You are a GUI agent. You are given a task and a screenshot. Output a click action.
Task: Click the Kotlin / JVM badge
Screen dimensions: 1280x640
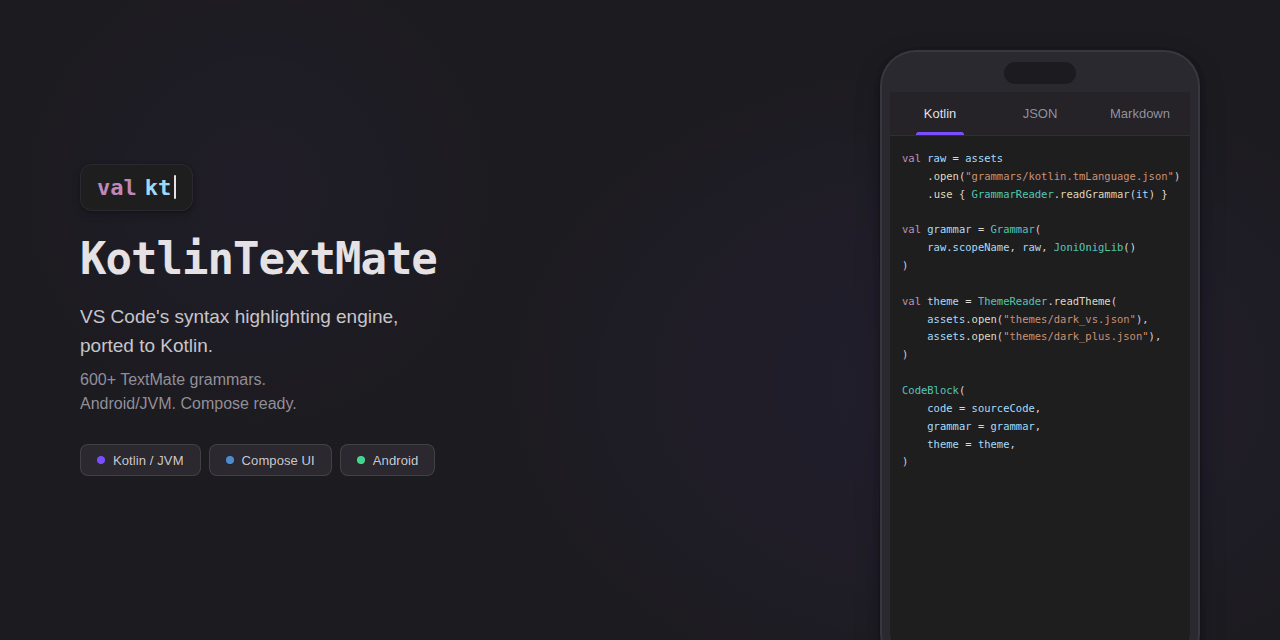[140, 460]
